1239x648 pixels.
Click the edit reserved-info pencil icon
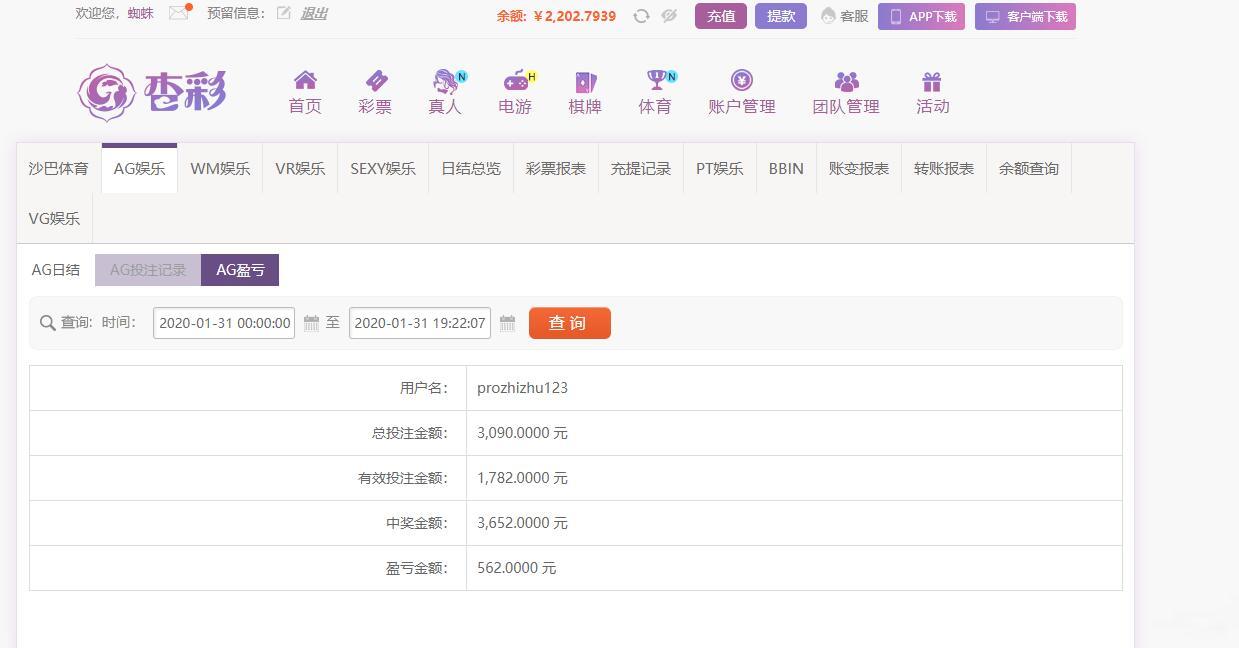point(284,13)
